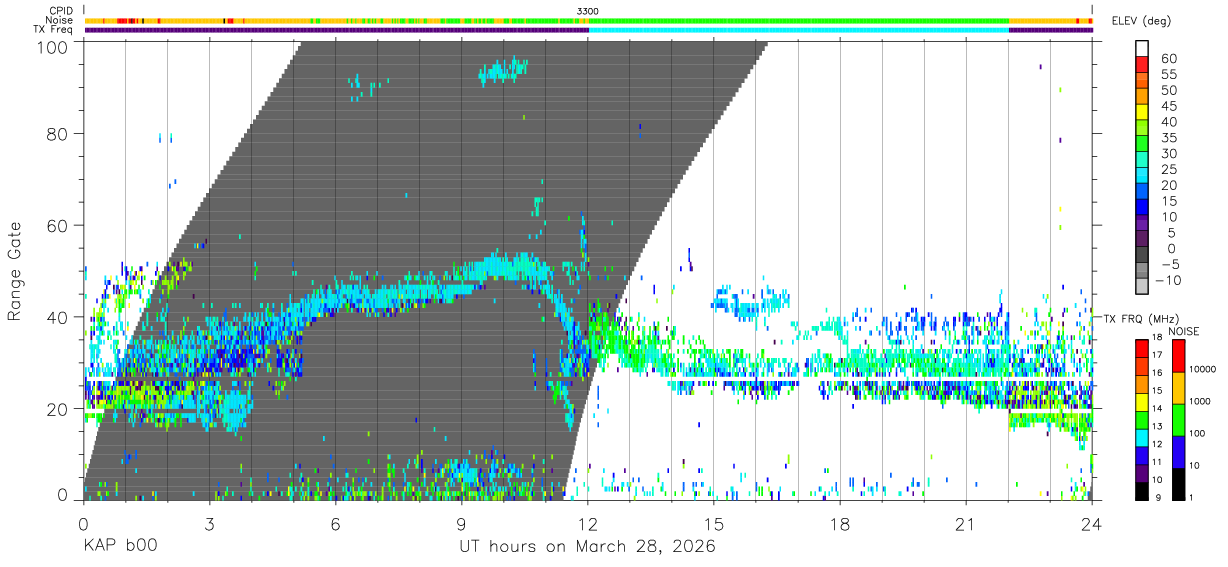Click the 55 label on ELEV colorbar
1228x567 pixels.
(1169, 74)
